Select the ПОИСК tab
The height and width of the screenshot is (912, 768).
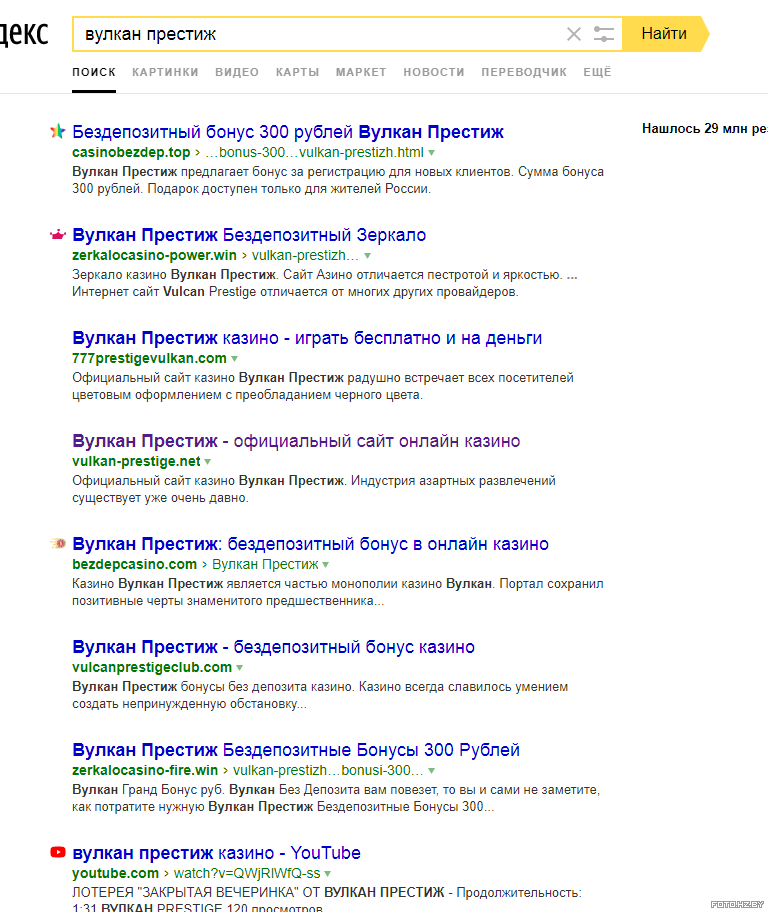94,72
